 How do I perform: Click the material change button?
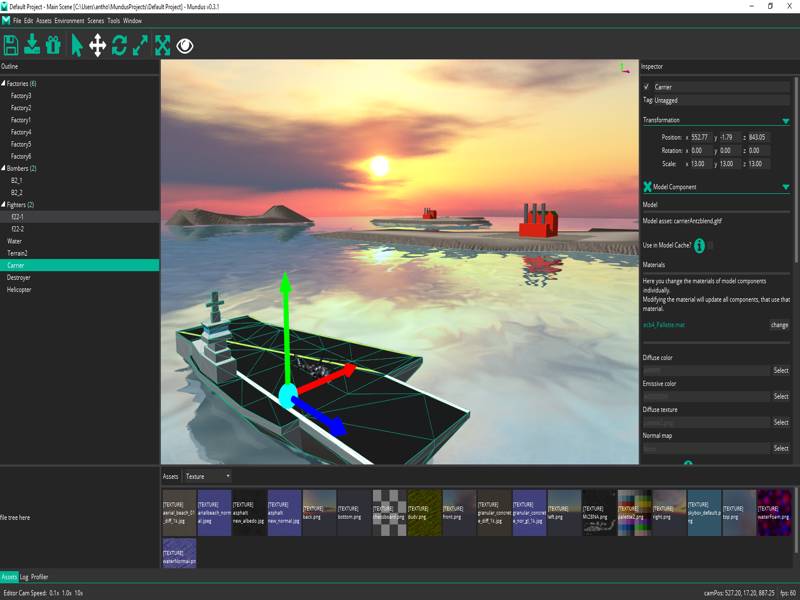coord(779,325)
